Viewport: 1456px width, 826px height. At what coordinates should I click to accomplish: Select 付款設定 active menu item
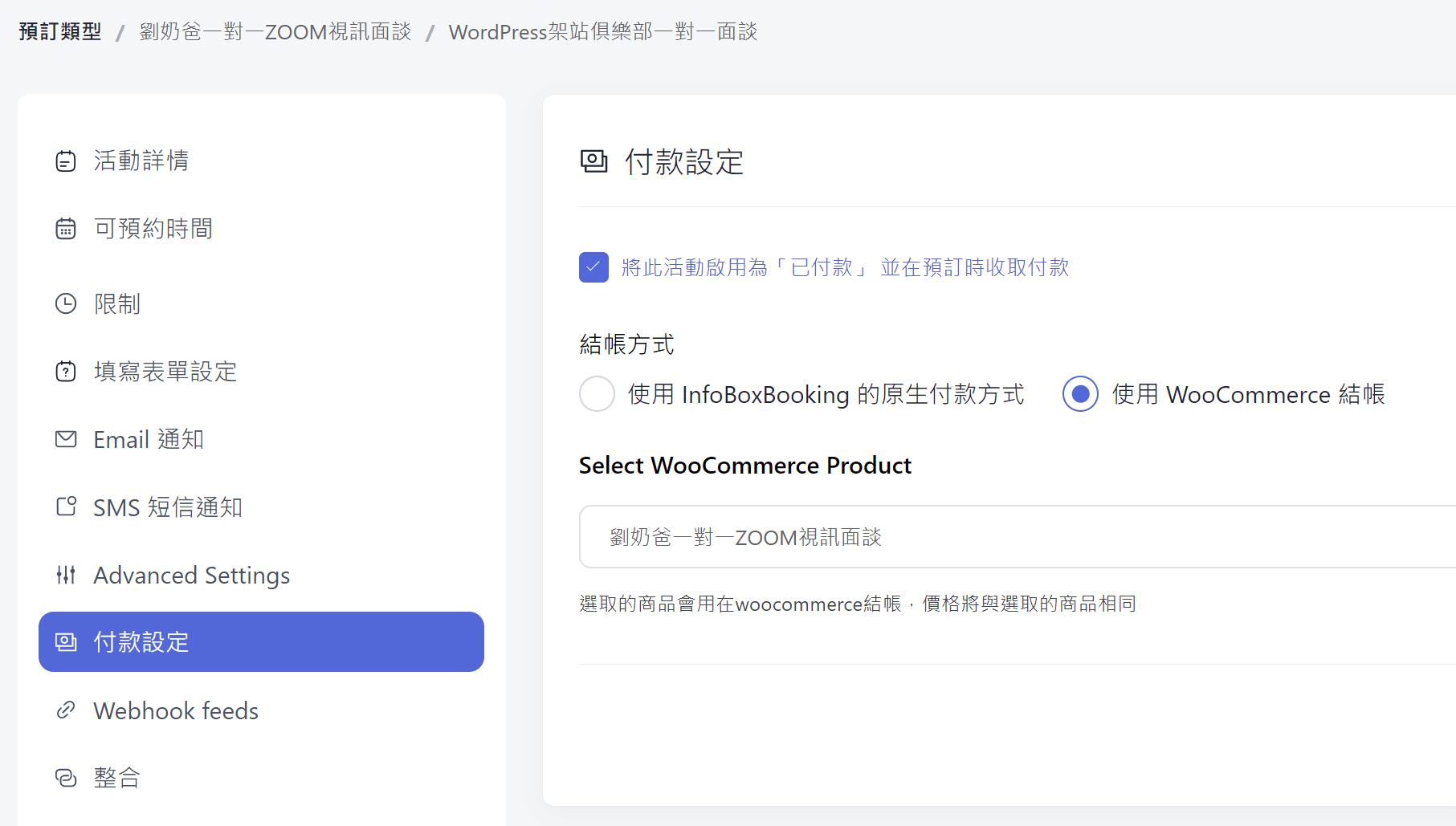point(261,642)
